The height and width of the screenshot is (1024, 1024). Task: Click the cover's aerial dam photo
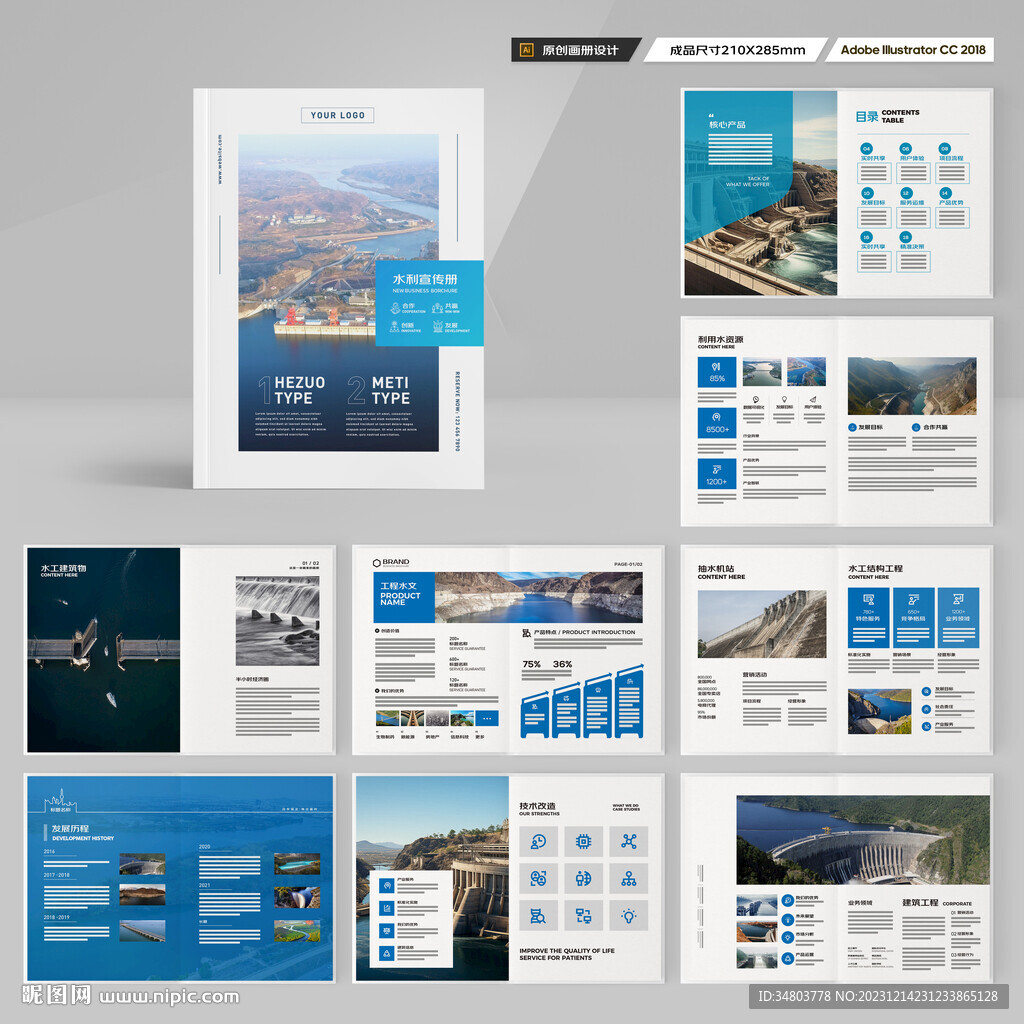click(x=338, y=292)
